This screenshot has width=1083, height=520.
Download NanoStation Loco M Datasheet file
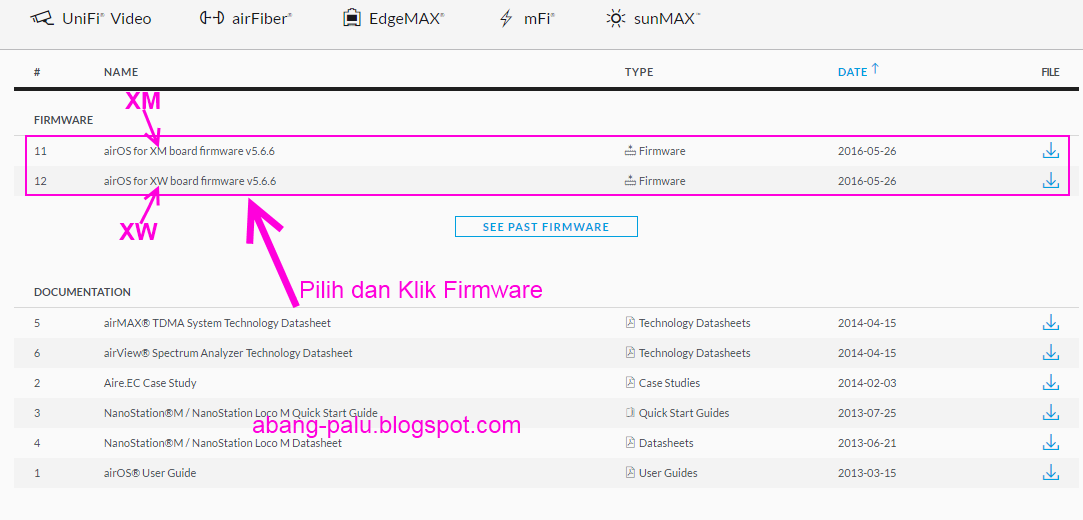[1050, 443]
